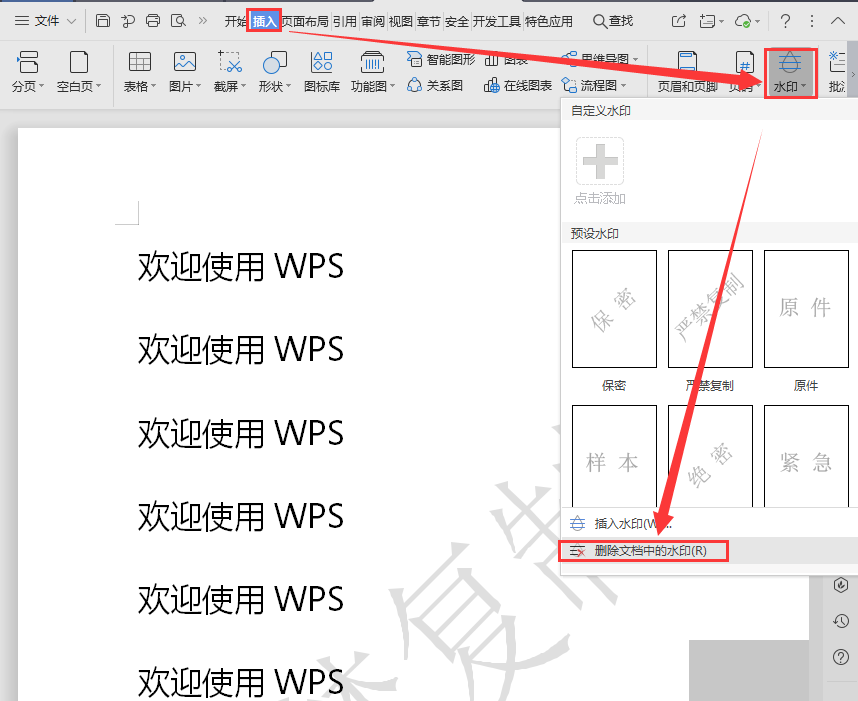Click 页眉和页脚 button

click(687, 71)
